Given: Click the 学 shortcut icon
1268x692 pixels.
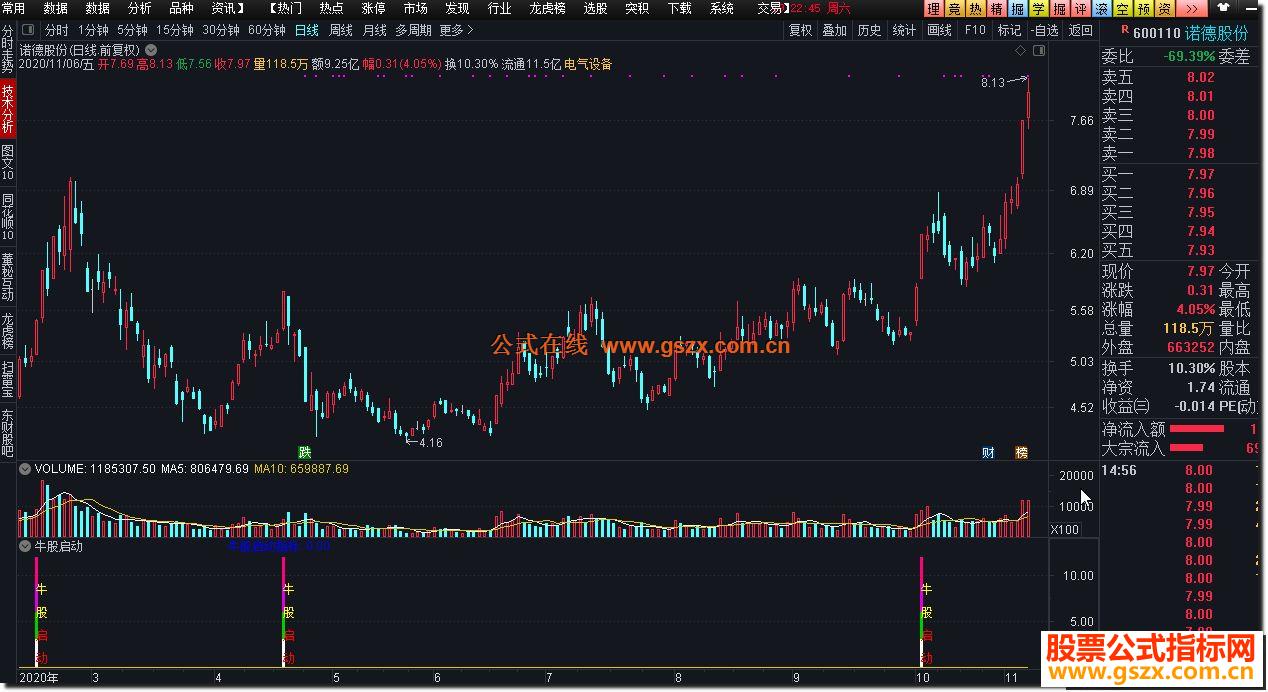Looking at the screenshot, I should click(x=1040, y=9).
